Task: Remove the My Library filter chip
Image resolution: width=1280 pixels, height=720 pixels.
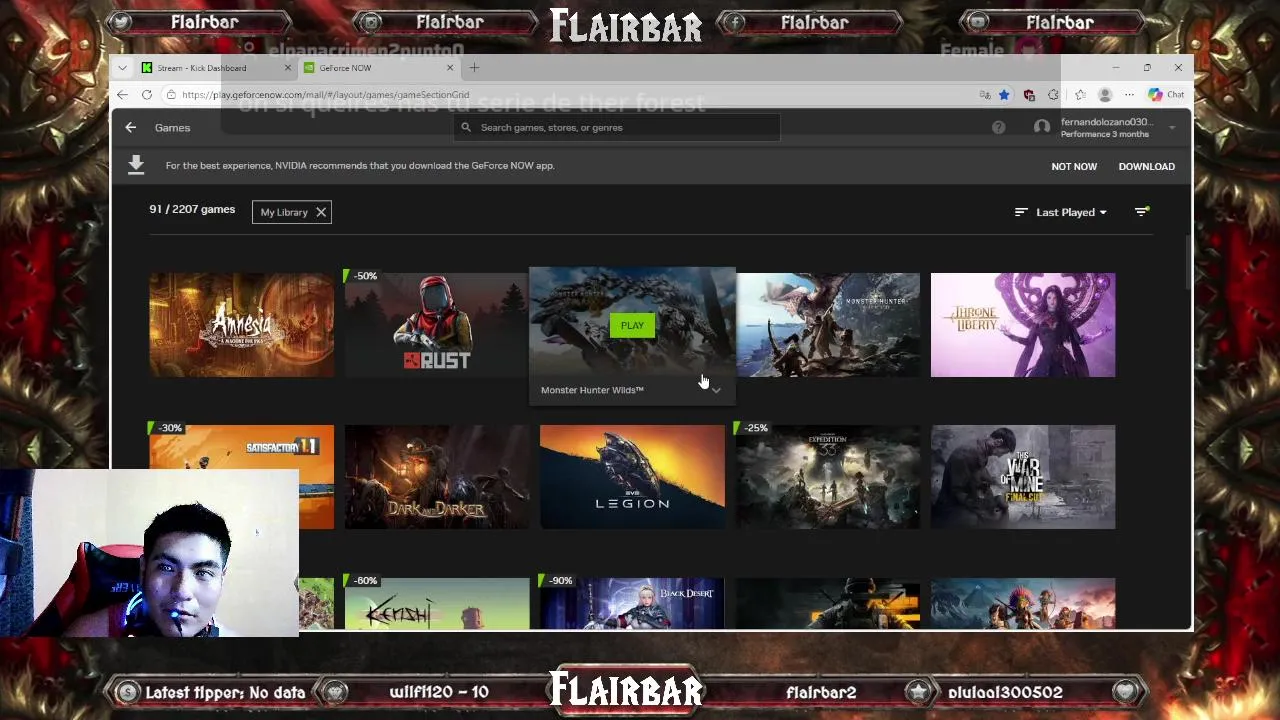Action: tap(321, 212)
